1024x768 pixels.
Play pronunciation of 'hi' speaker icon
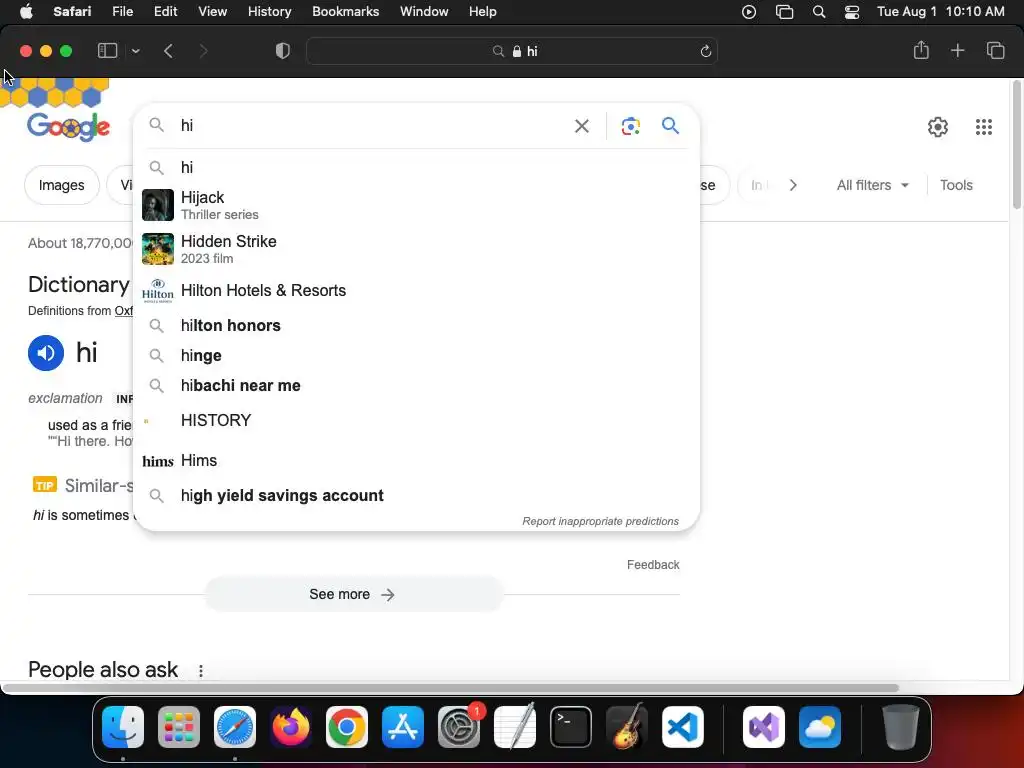[x=46, y=353]
